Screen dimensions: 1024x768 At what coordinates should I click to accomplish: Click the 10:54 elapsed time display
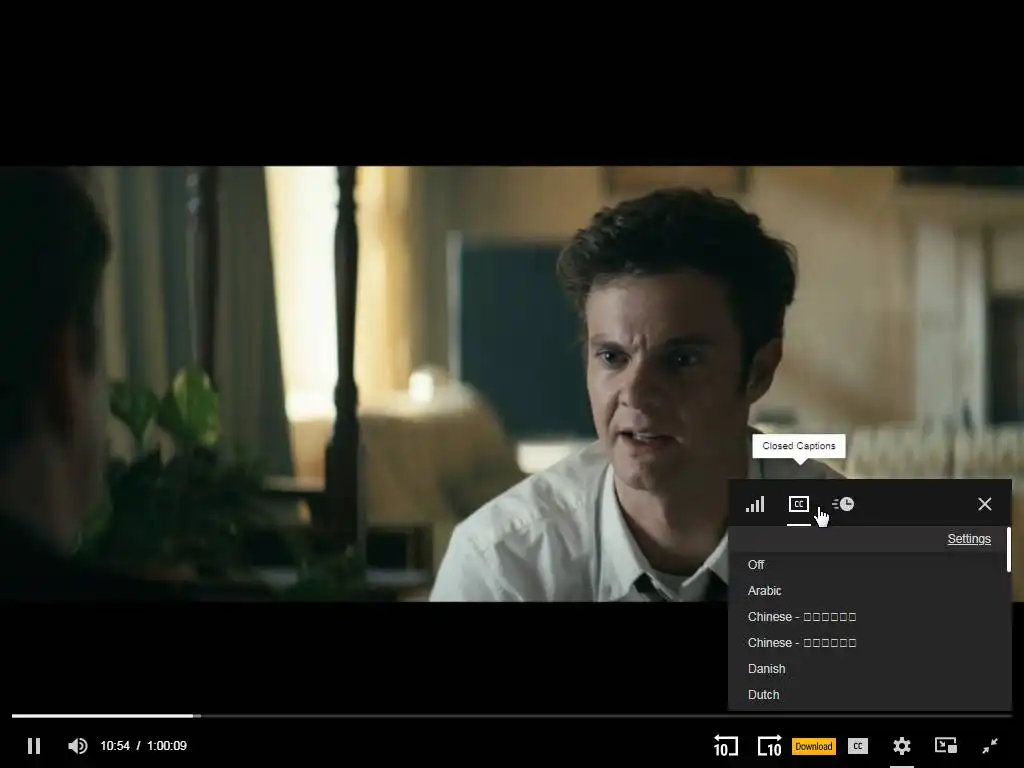(115, 746)
